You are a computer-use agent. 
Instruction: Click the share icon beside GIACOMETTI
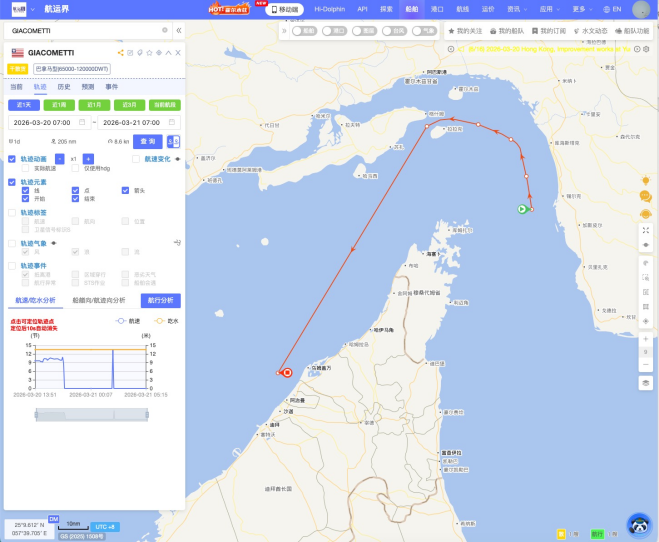coord(120,52)
